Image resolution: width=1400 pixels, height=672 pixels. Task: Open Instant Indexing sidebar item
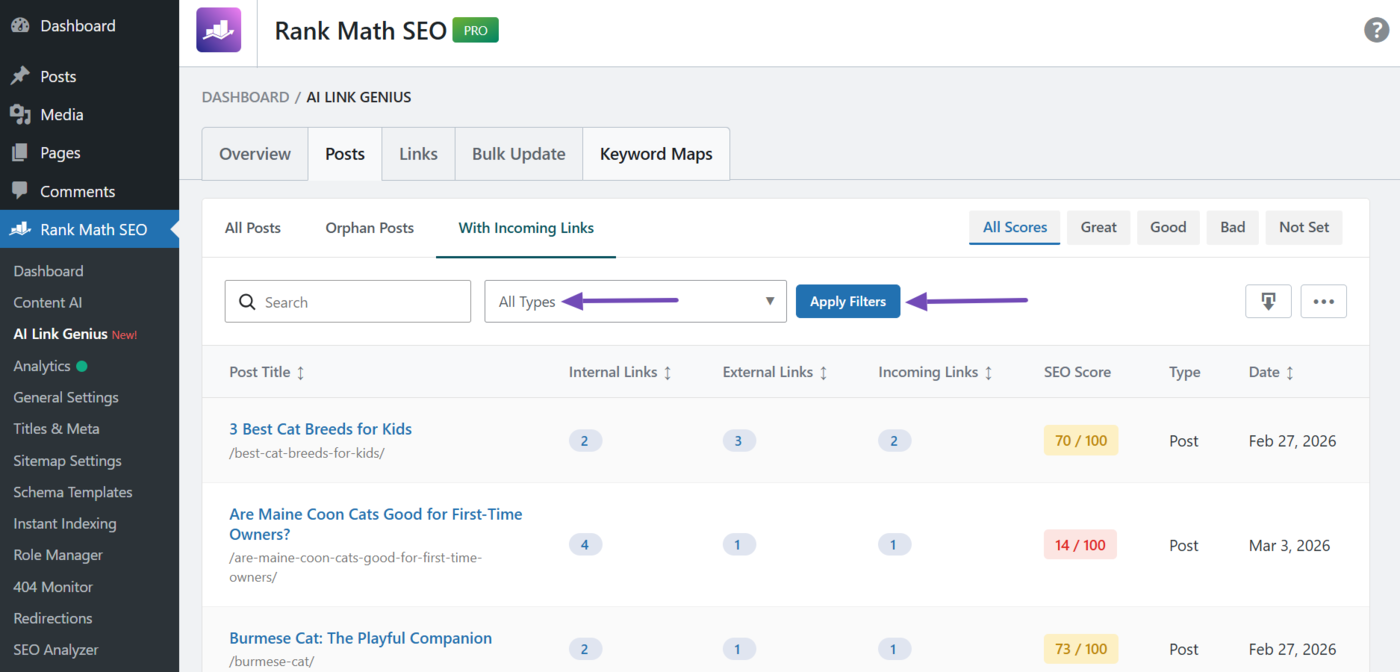click(65, 523)
